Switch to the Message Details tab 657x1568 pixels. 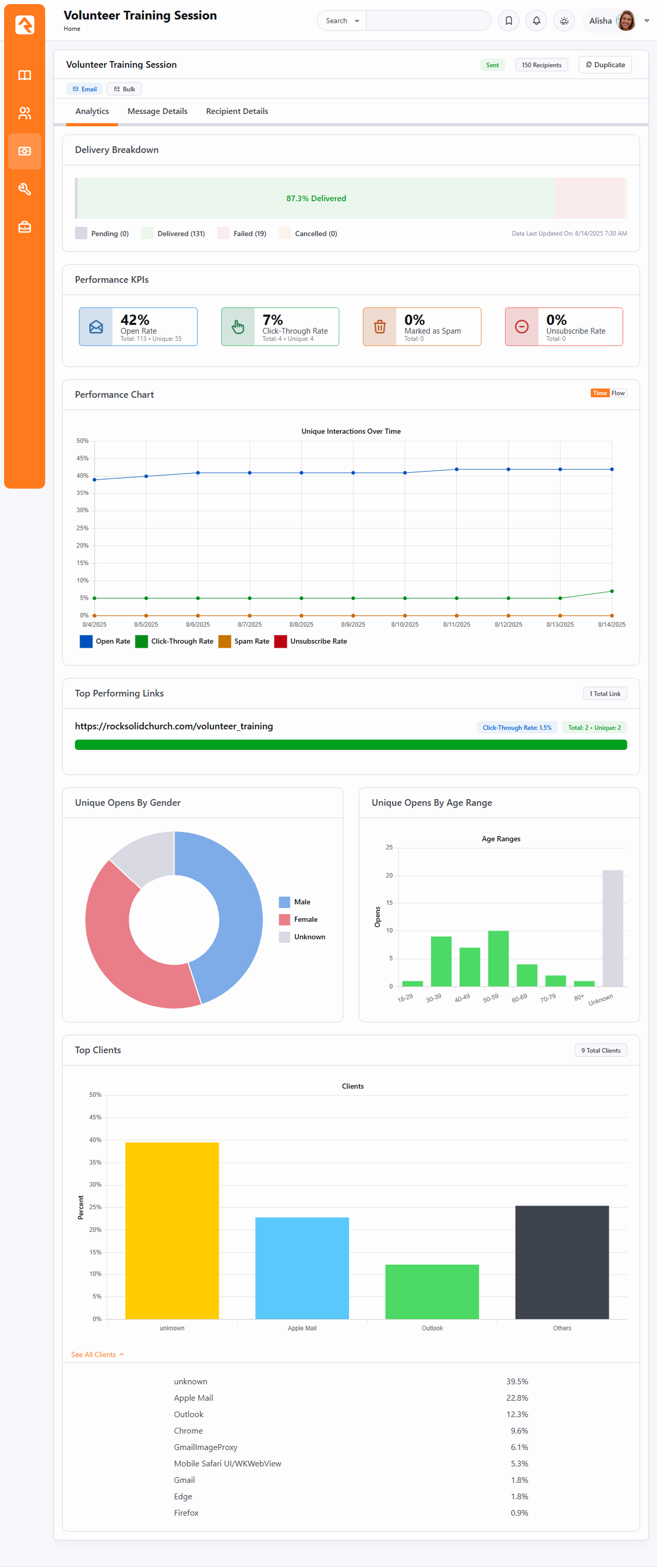[157, 111]
